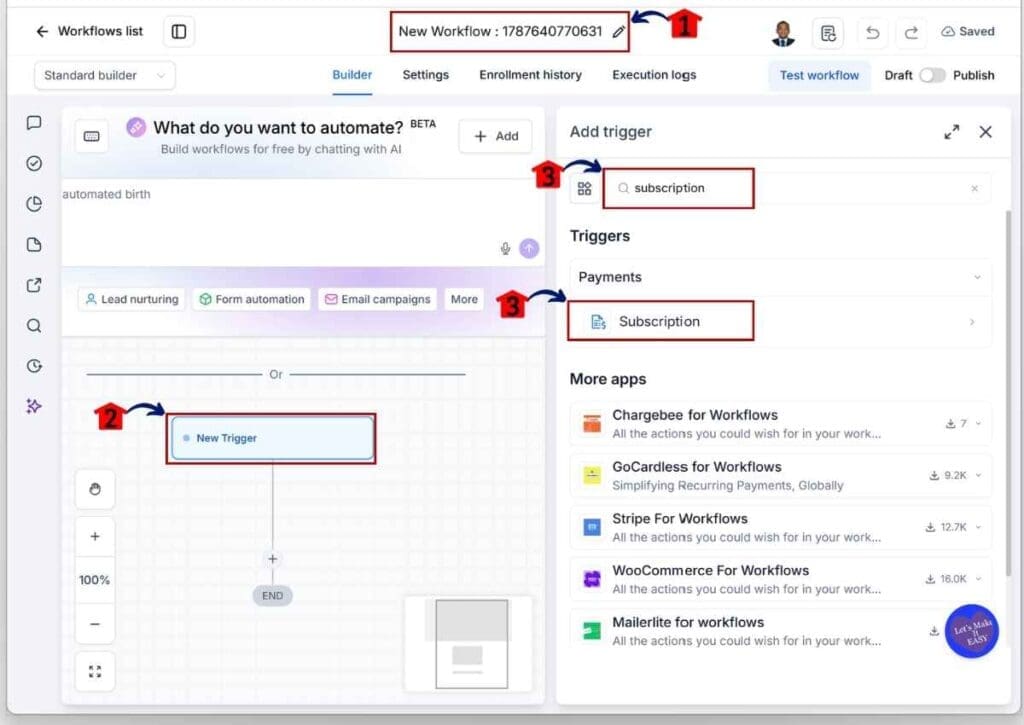Open the external link icon in sidebar
Screen dimensions: 1024x725
pyautogui.click(x=34, y=285)
